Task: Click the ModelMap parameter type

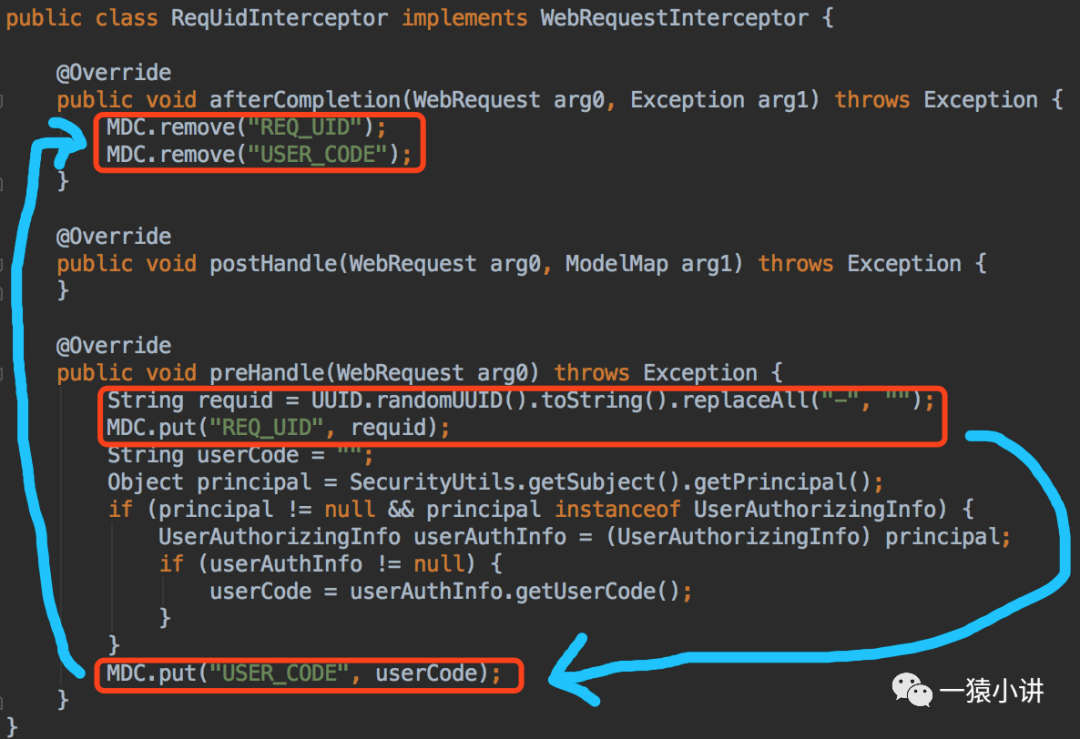Action: (x=616, y=264)
